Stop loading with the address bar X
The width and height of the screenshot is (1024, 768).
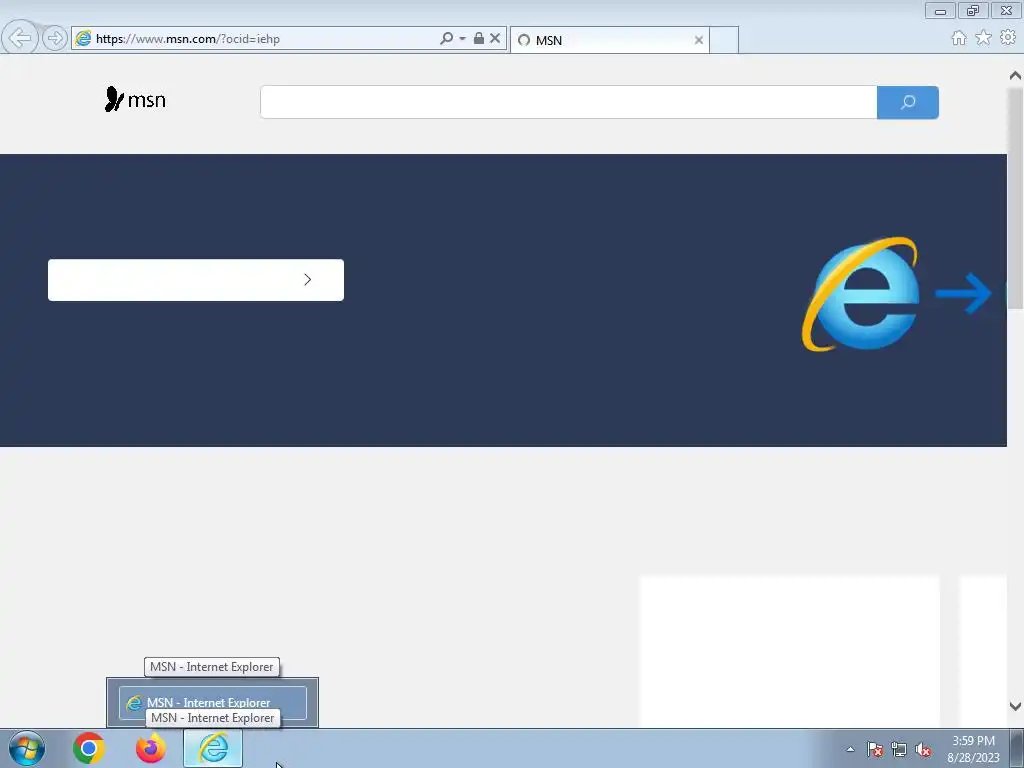tap(495, 39)
